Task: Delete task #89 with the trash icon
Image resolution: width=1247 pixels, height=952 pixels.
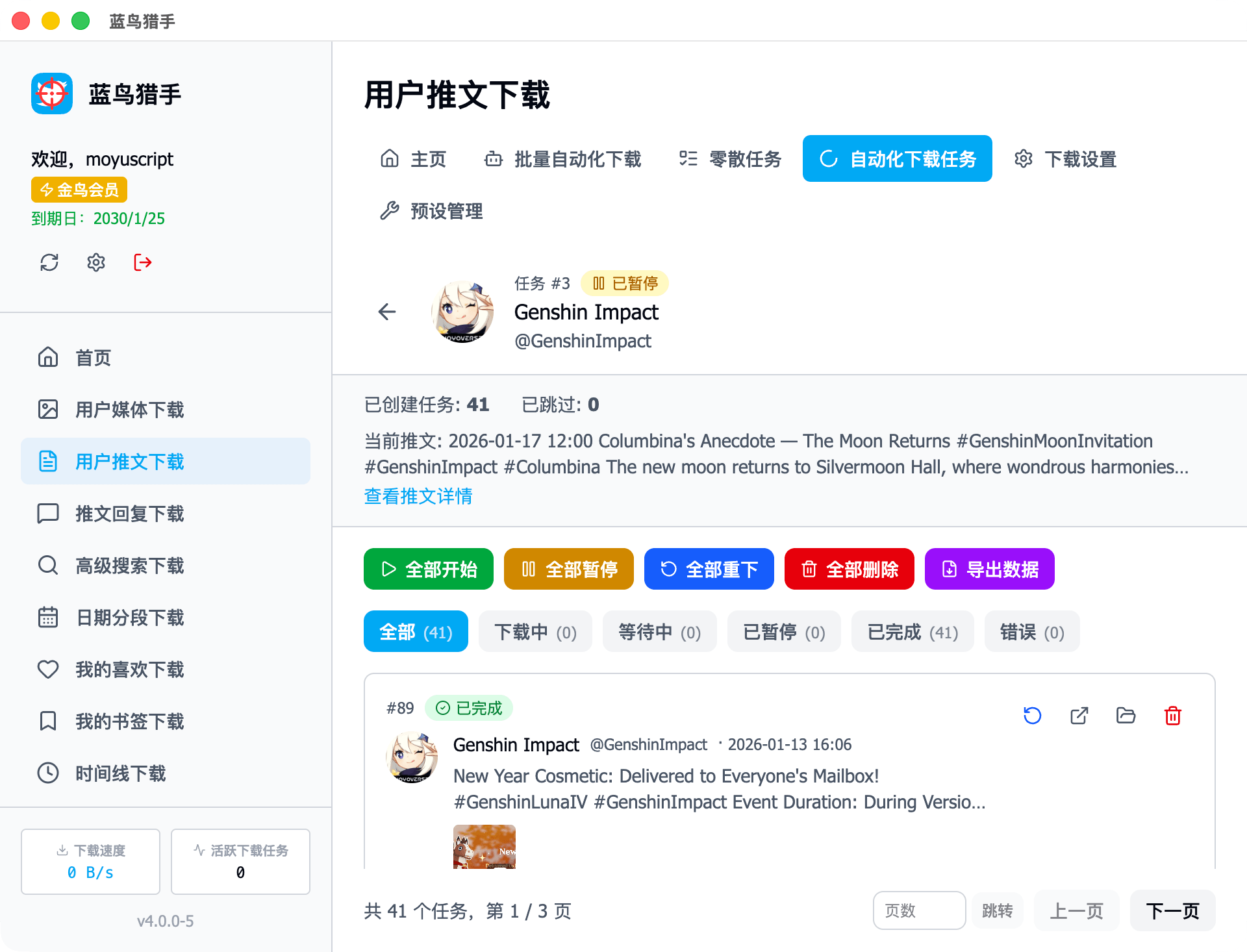Action: (1172, 716)
